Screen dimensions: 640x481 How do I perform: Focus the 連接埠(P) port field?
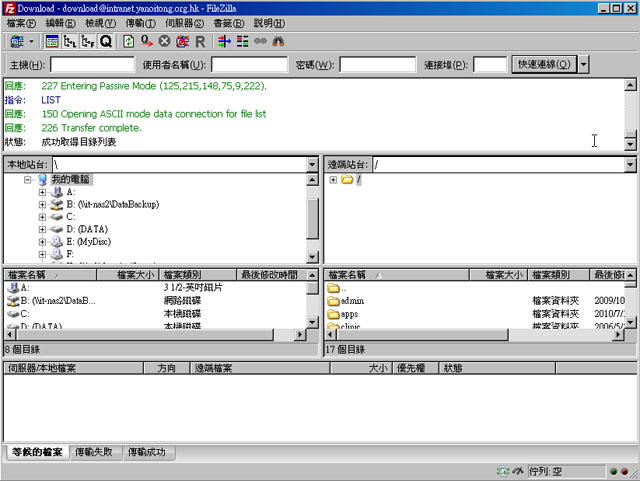[490, 65]
